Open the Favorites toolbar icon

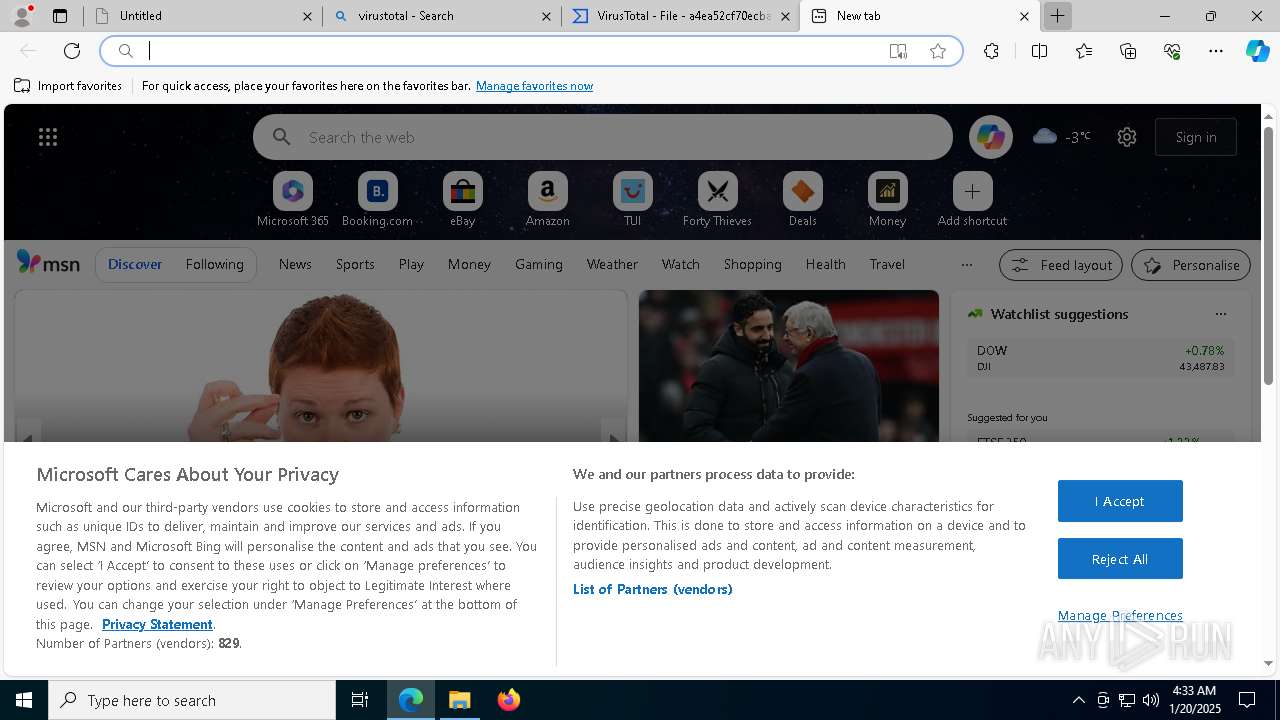[1084, 51]
